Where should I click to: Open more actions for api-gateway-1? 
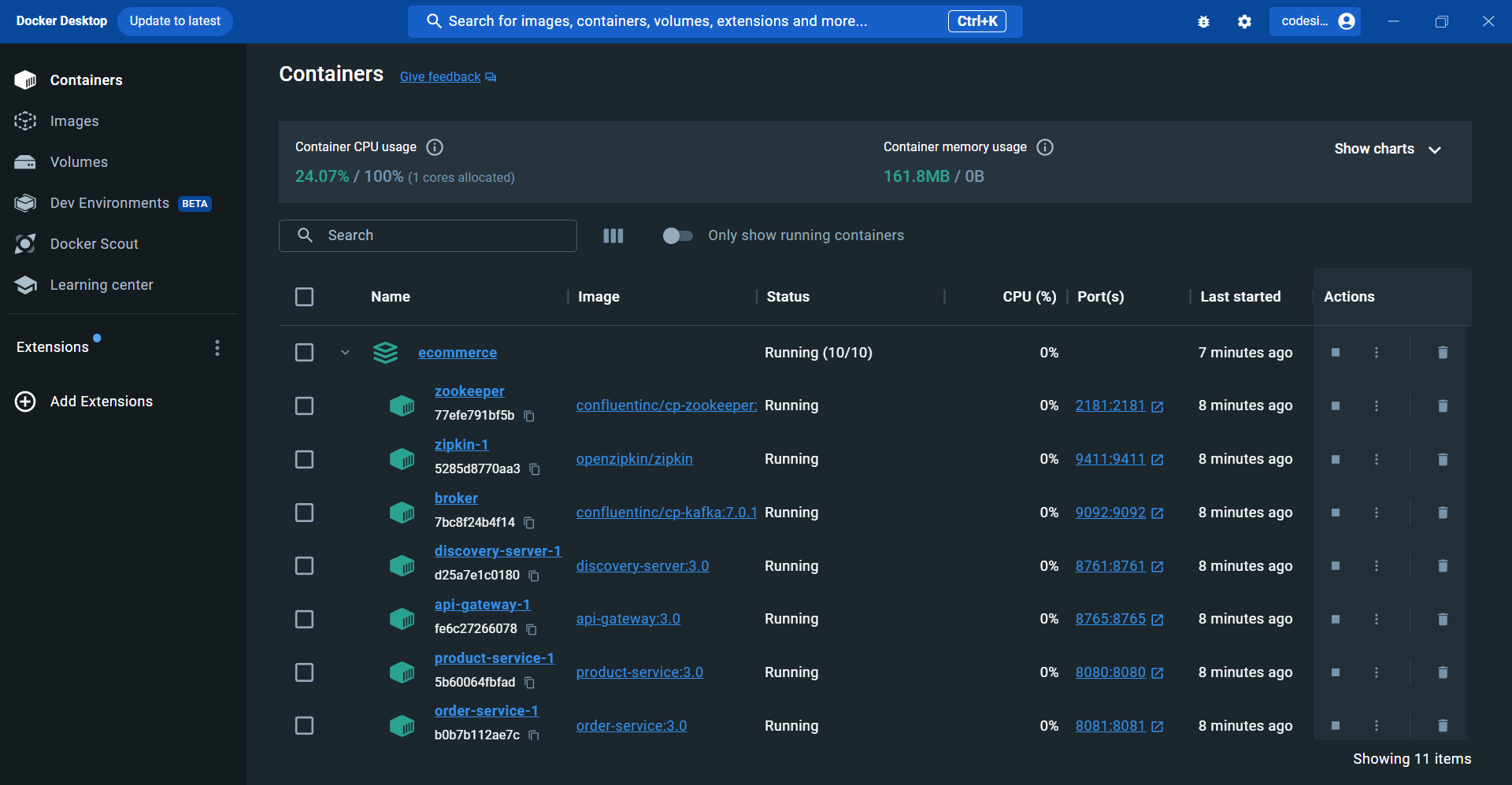click(1377, 620)
